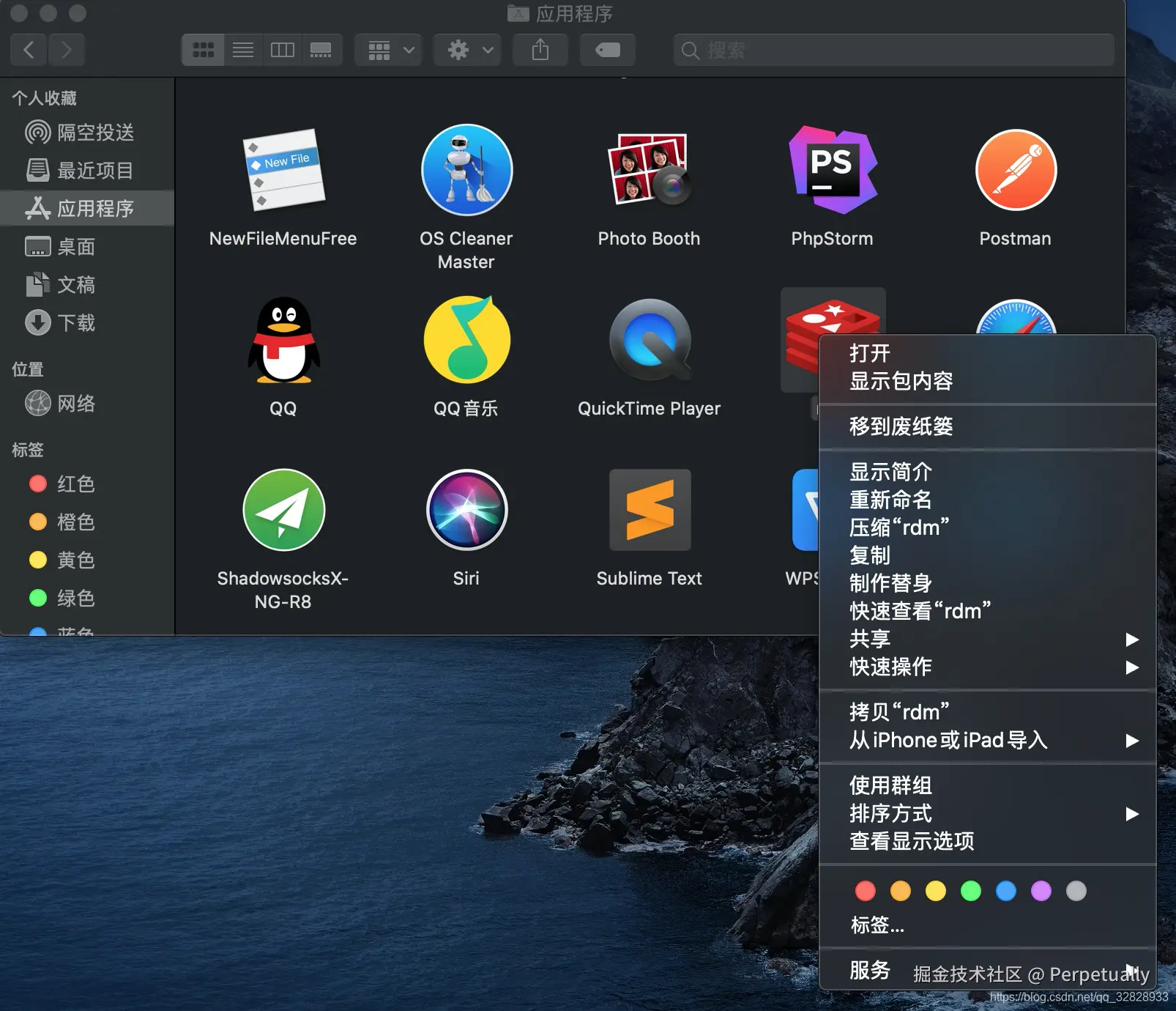Open the Postman app icon
This screenshot has width=1176, height=1011.
pyautogui.click(x=1016, y=170)
